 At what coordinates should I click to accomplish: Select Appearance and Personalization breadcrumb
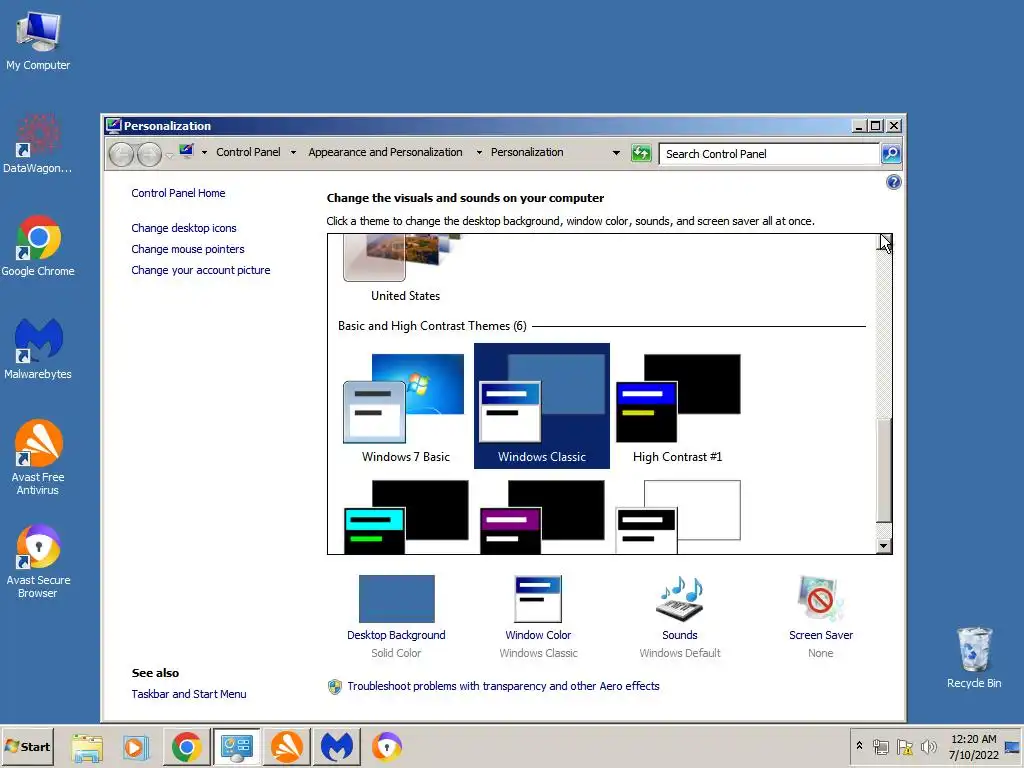pyautogui.click(x=385, y=152)
